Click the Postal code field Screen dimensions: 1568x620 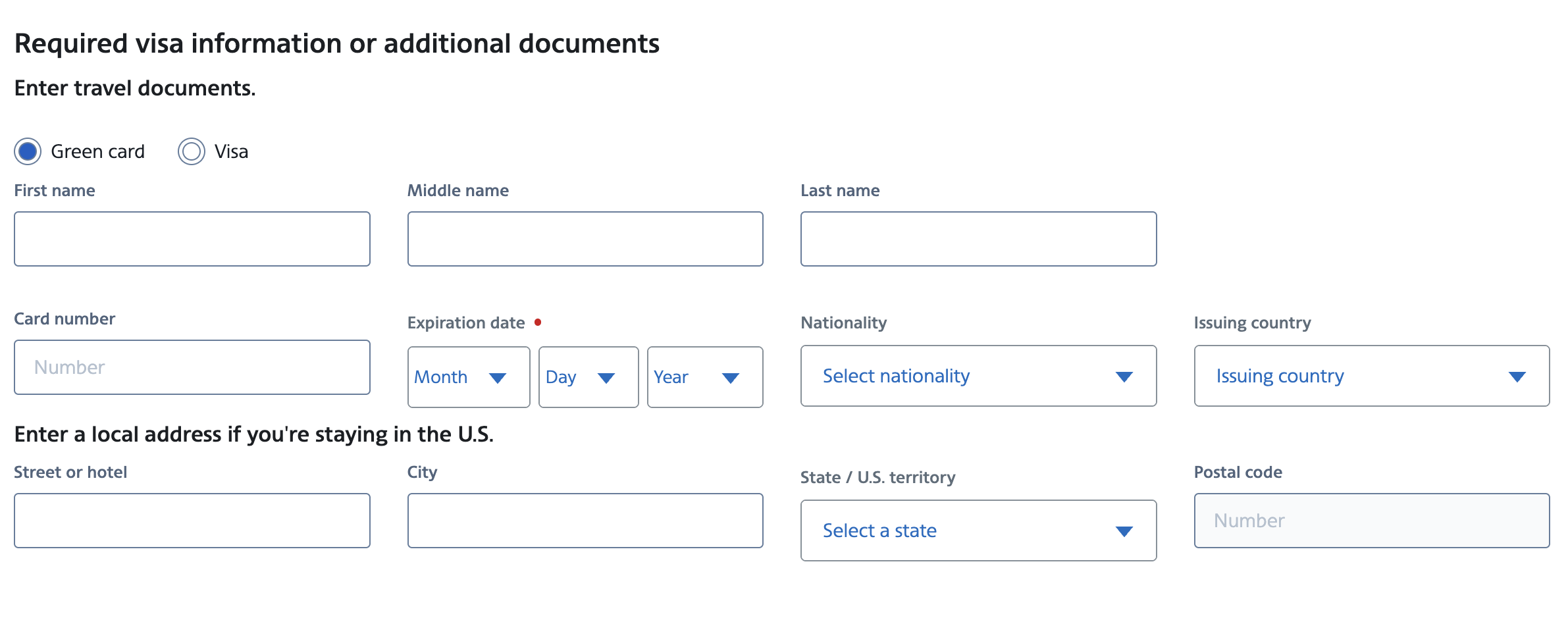tap(1372, 521)
